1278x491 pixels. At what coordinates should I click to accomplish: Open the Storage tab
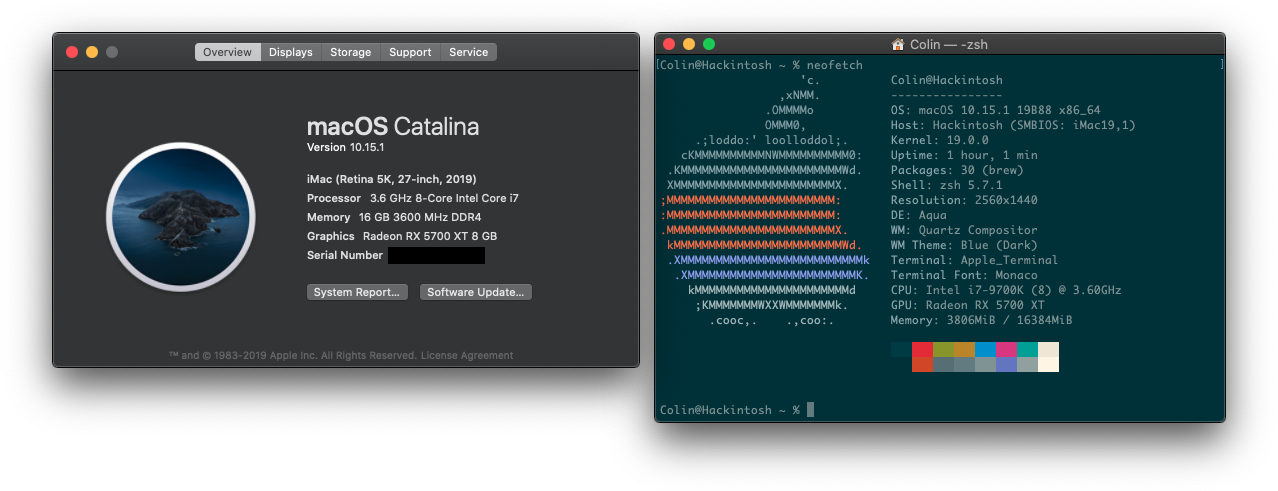(351, 52)
